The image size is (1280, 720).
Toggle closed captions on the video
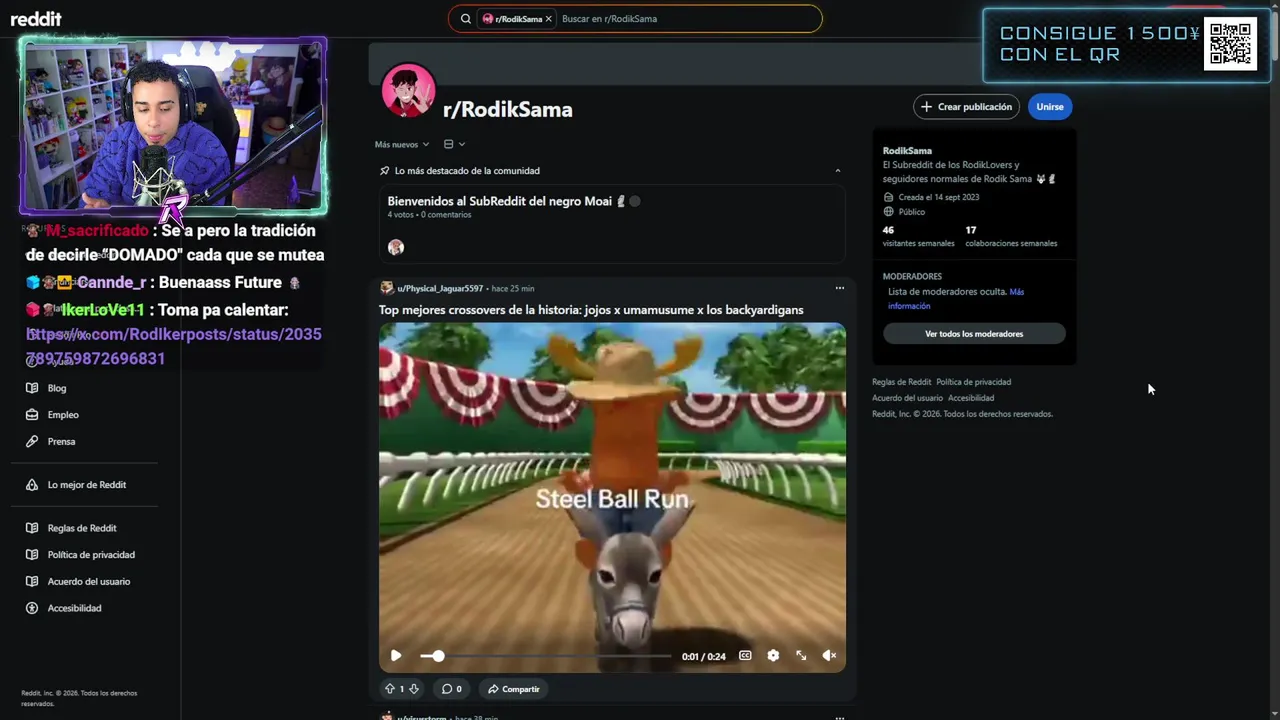[x=745, y=656]
